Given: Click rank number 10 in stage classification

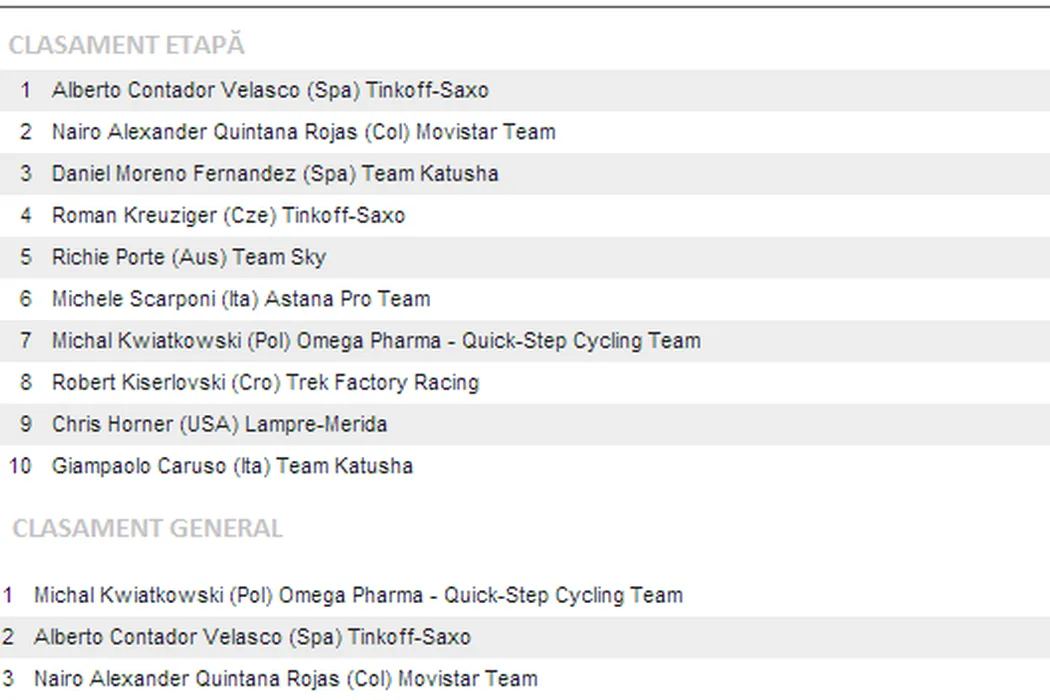Looking at the screenshot, I should 20,466.
